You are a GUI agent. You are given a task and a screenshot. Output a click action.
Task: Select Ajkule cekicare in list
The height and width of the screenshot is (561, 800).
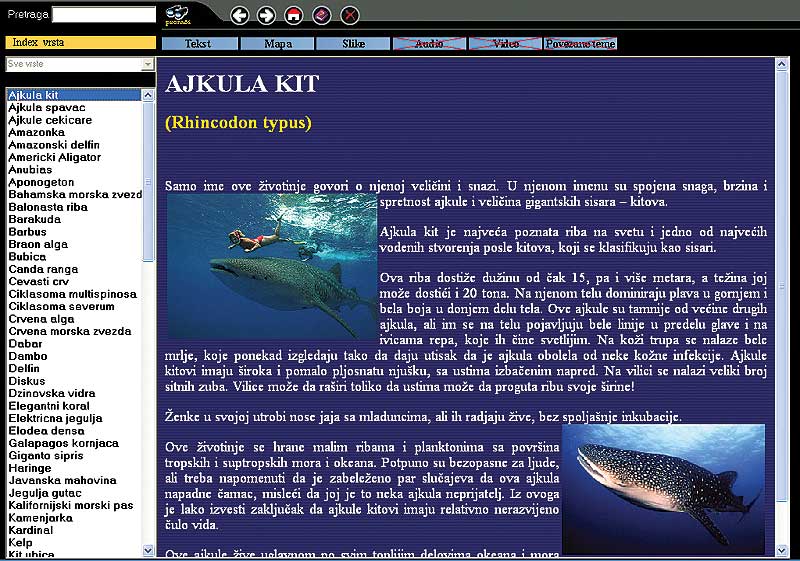[x=74, y=120]
